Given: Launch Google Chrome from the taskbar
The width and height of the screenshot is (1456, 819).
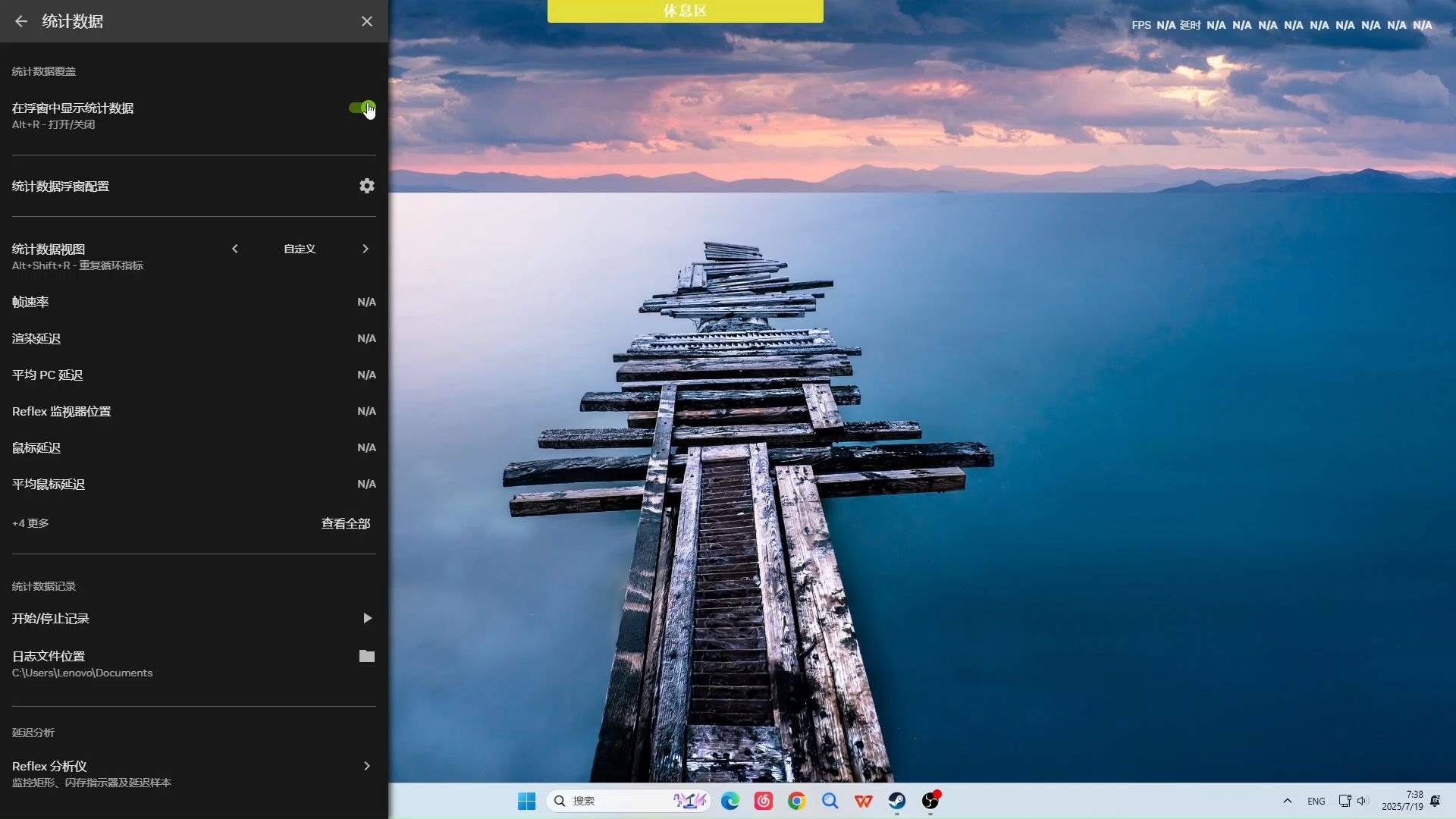Looking at the screenshot, I should click(x=797, y=801).
